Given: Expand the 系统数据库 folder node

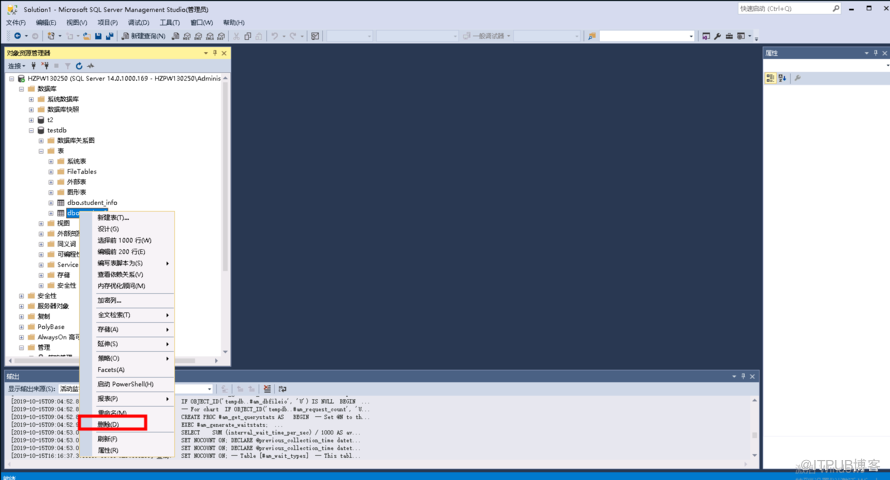Looking at the screenshot, I should click(31, 99).
